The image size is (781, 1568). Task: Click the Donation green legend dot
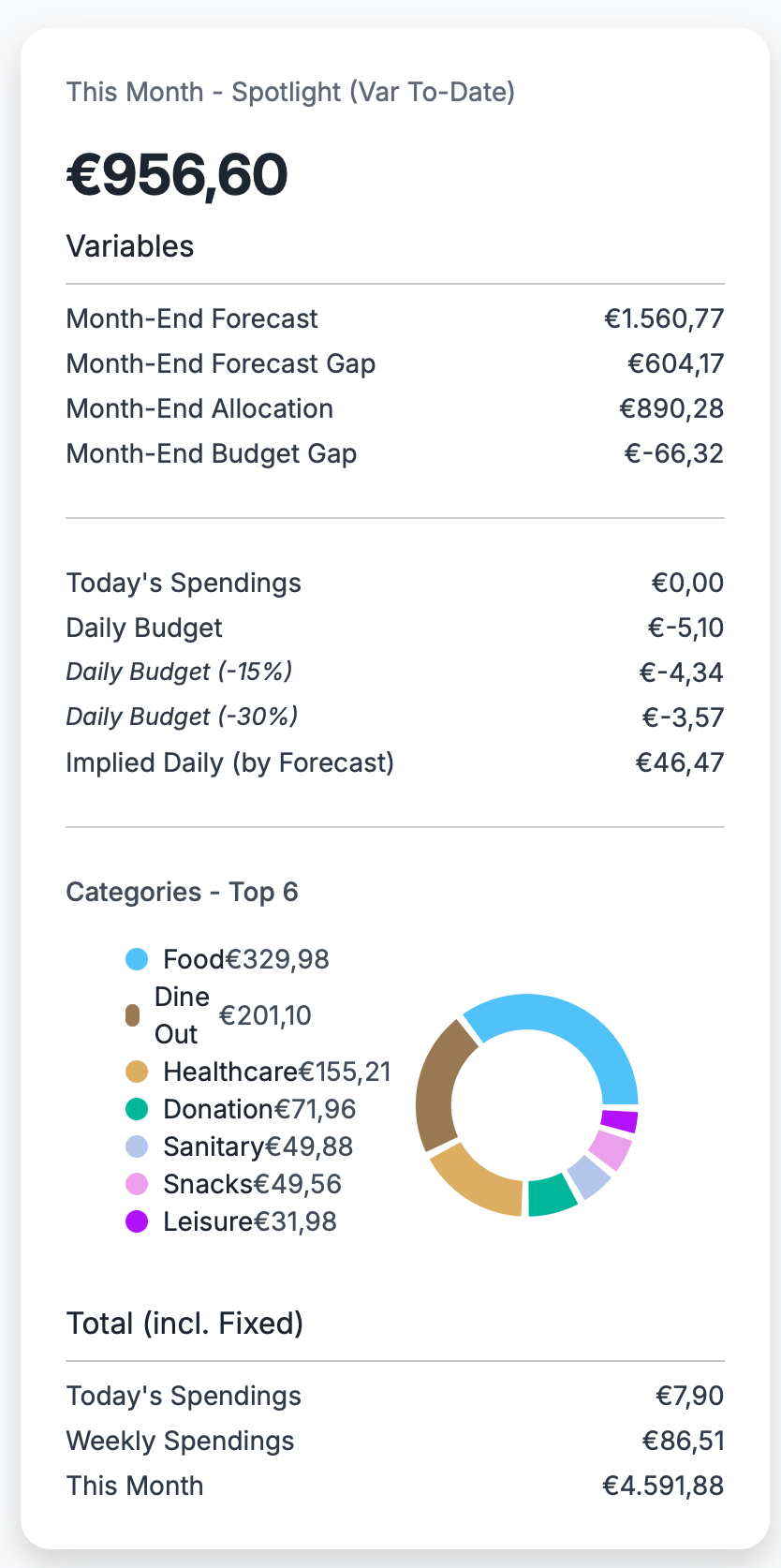(137, 1109)
